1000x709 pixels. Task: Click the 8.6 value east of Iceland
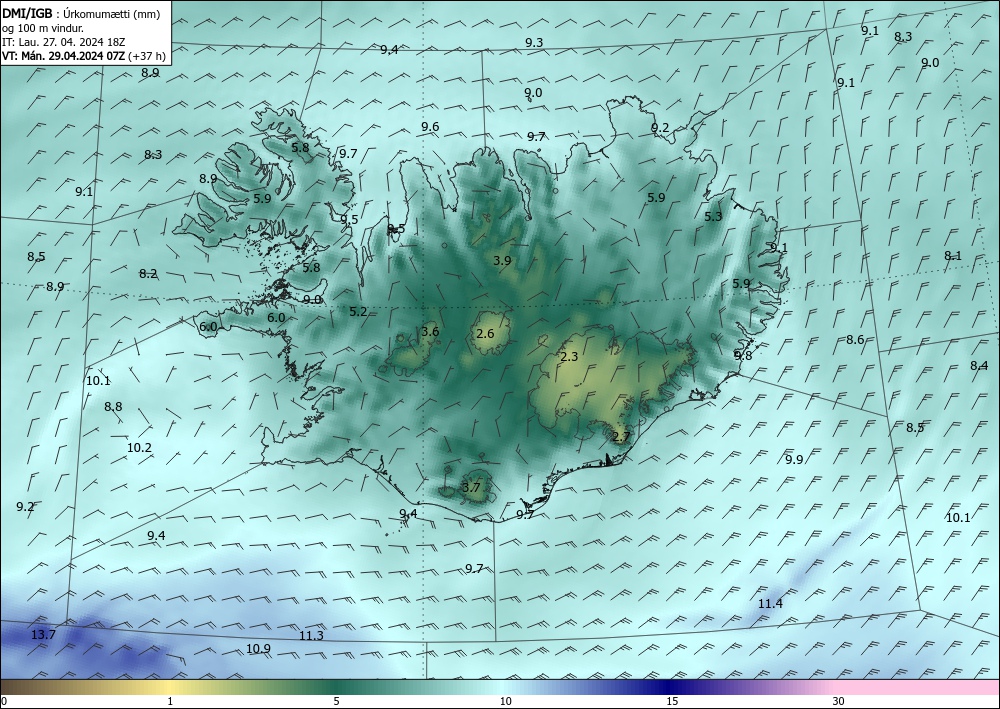tap(855, 340)
